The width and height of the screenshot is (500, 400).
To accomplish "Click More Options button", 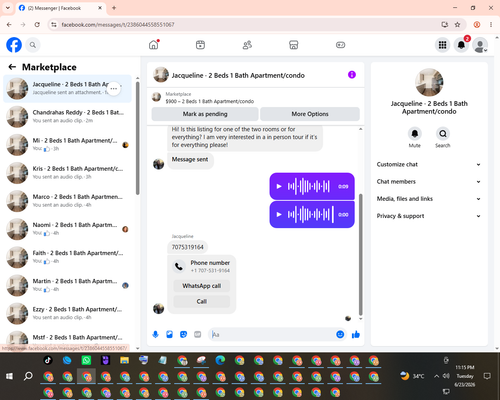I will click(x=310, y=114).
